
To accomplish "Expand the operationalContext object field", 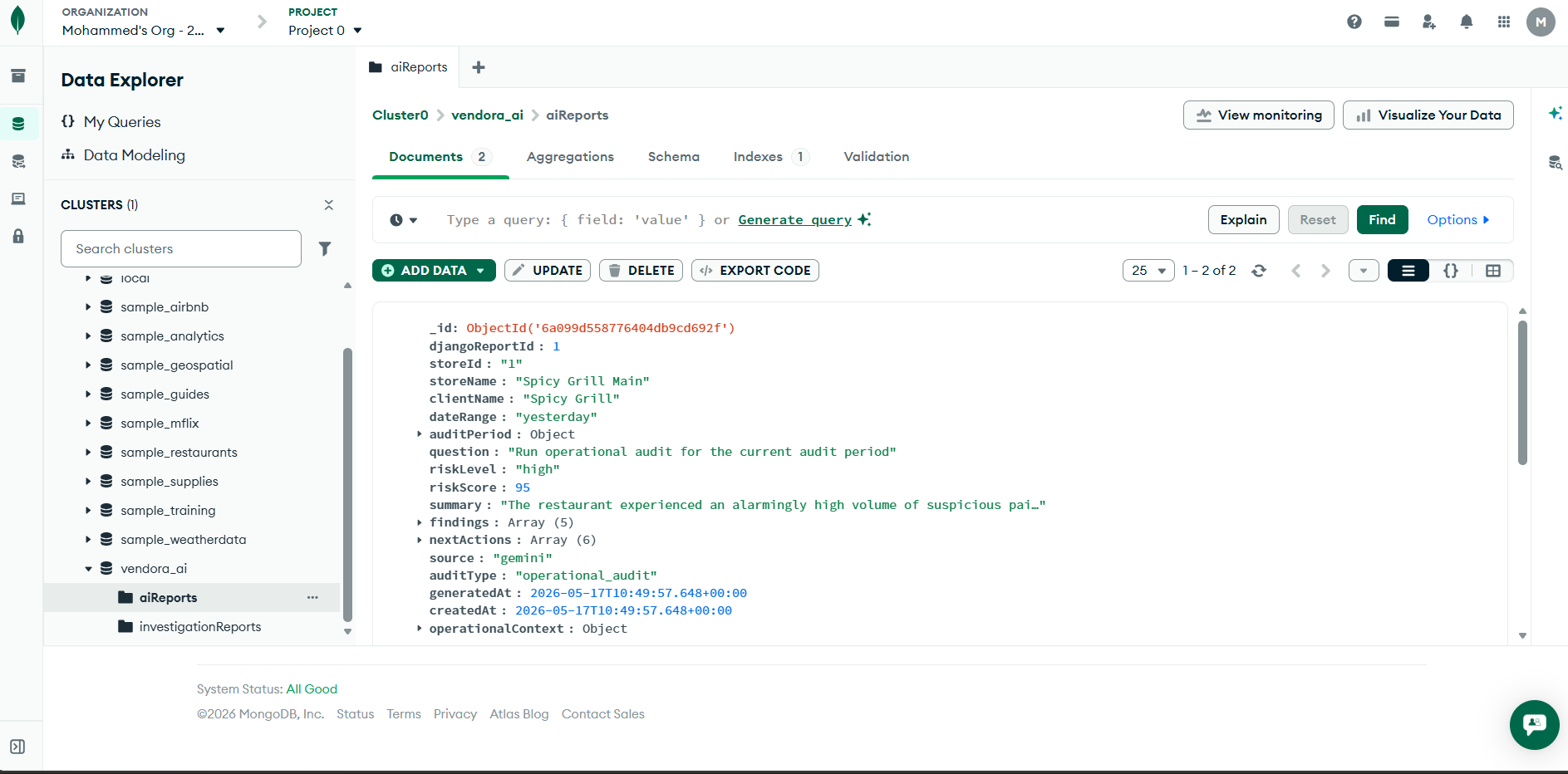I will point(420,629).
